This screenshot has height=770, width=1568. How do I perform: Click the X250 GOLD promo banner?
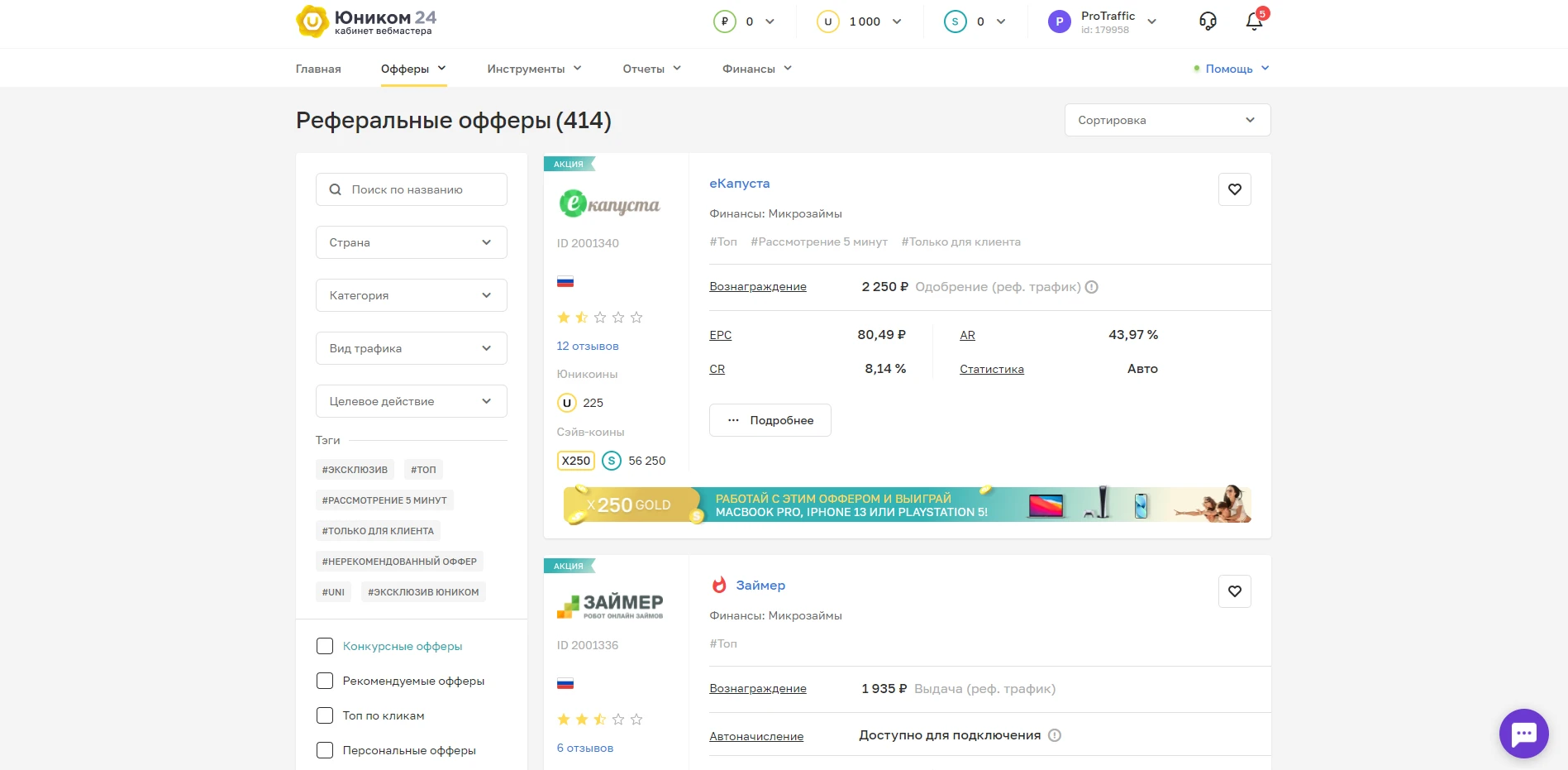(x=908, y=504)
